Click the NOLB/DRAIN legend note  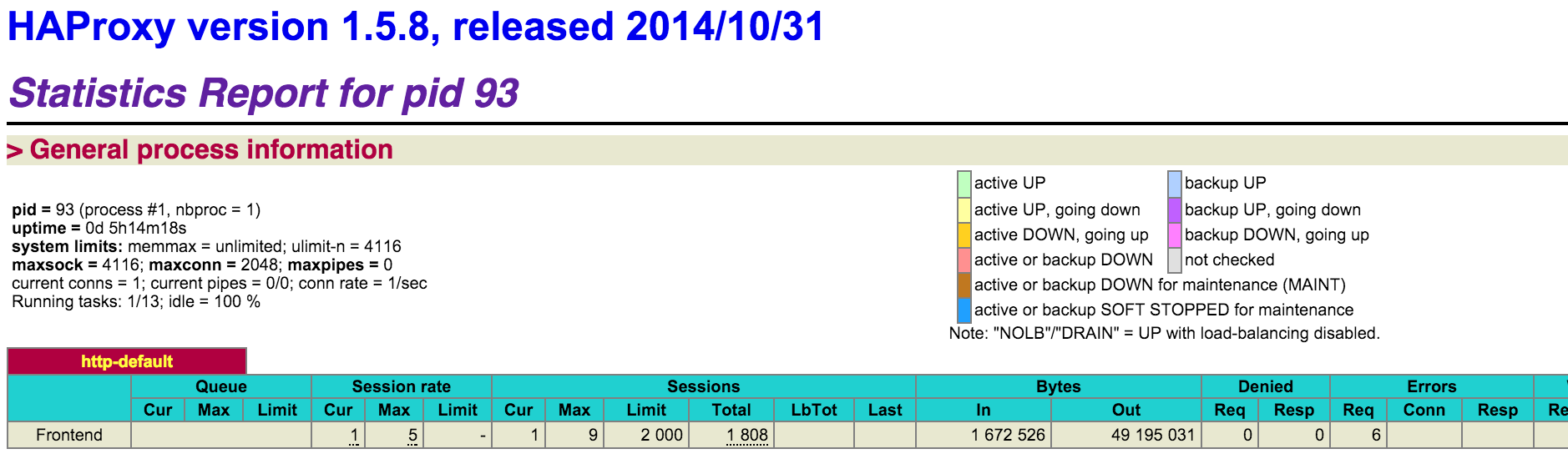click(1165, 333)
